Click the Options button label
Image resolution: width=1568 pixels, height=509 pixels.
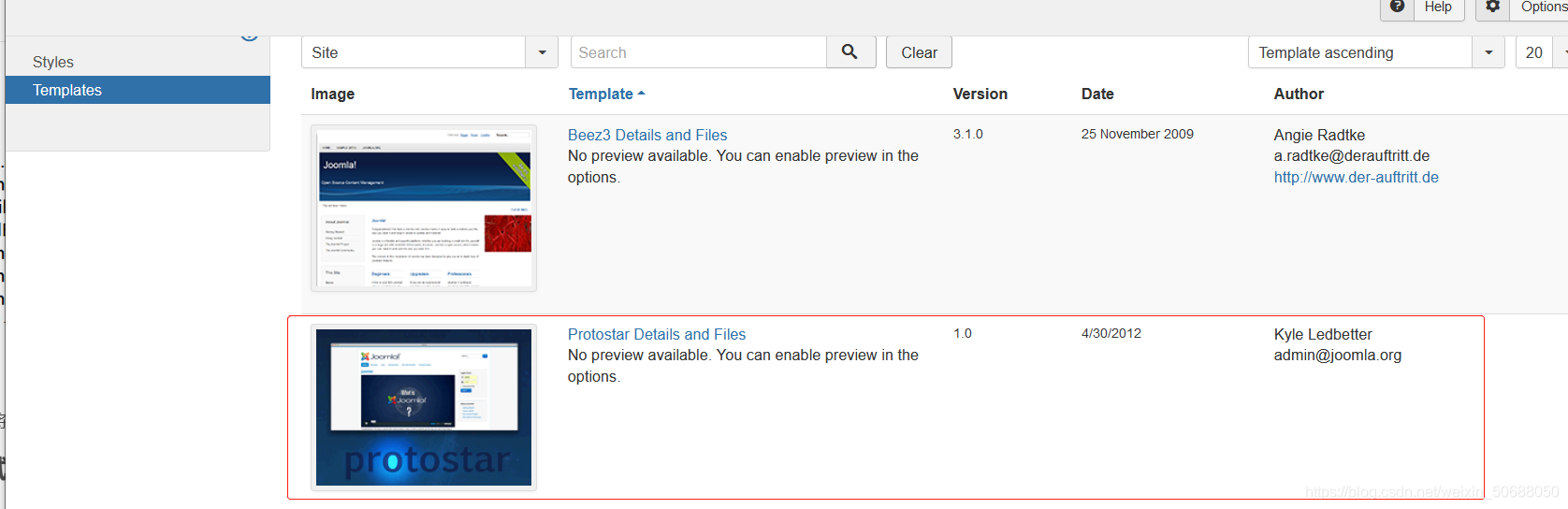click(1544, 7)
